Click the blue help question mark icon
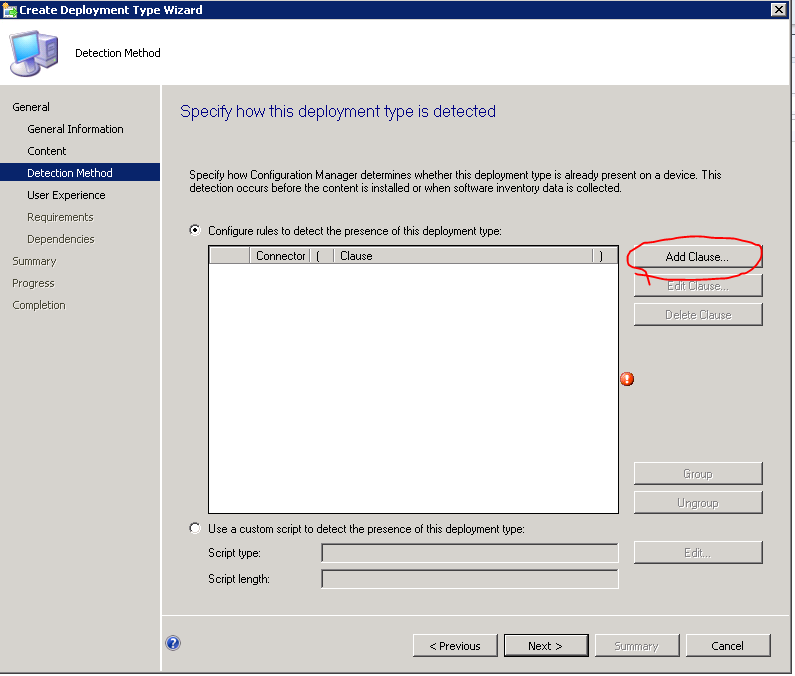This screenshot has width=795, height=676. coord(173,644)
